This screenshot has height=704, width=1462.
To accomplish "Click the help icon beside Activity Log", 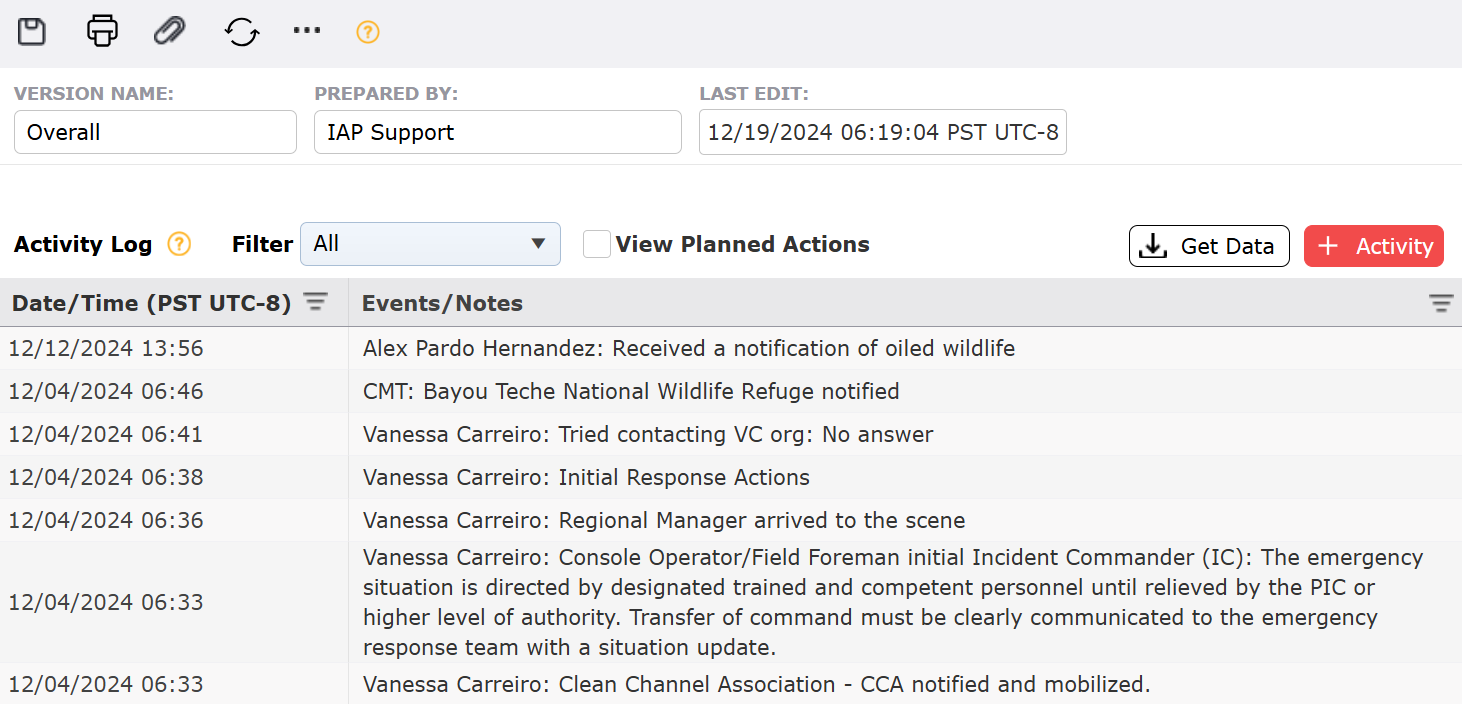I will click(178, 244).
